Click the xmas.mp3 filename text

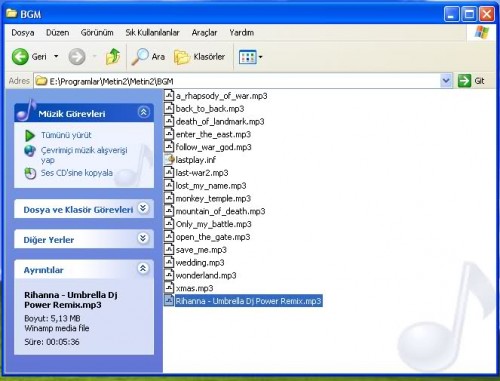click(194, 288)
